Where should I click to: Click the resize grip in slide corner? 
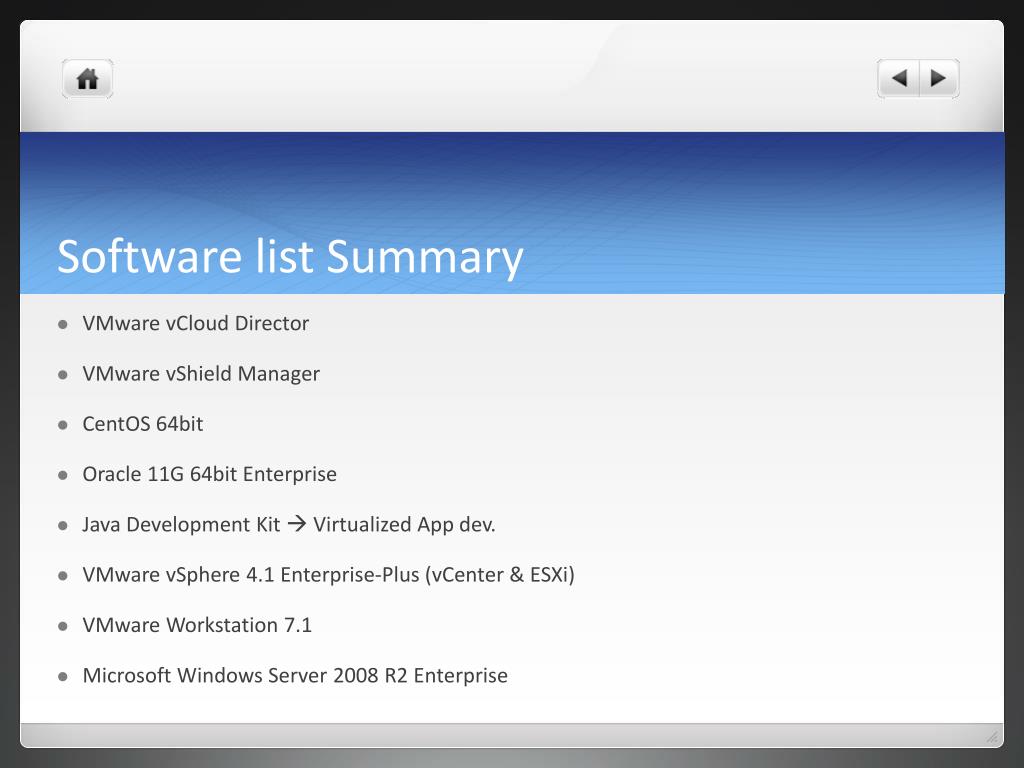tap(992, 738)
